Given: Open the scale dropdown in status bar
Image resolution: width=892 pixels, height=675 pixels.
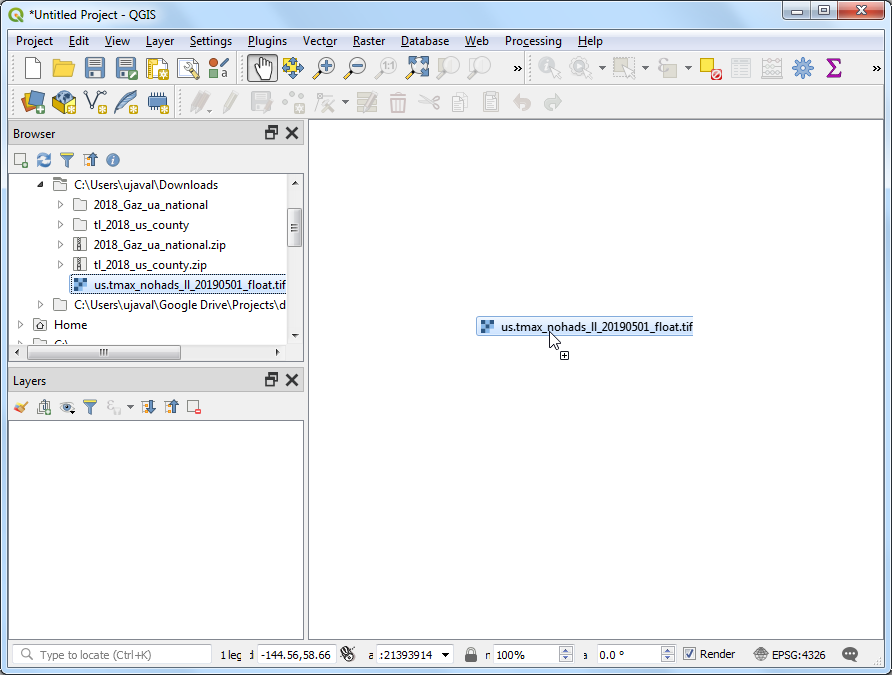Looking at the screenshot, I should [445, 655].
